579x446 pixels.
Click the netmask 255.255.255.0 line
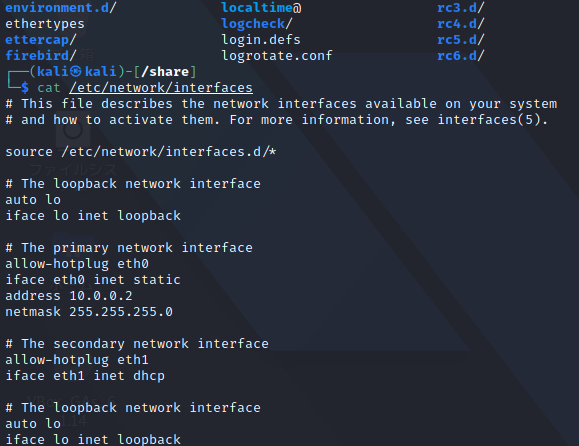pyautogui.click(x=89, y=312)
